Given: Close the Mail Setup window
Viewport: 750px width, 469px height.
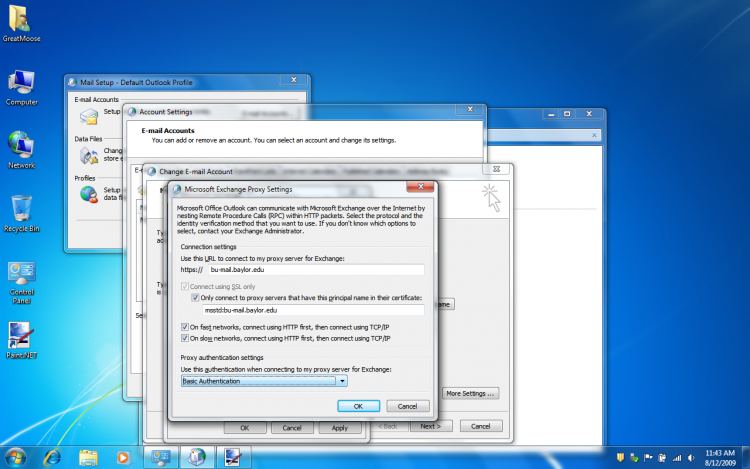Looking at the screenshot, I should pyautogui.click(x=294, y=80).
